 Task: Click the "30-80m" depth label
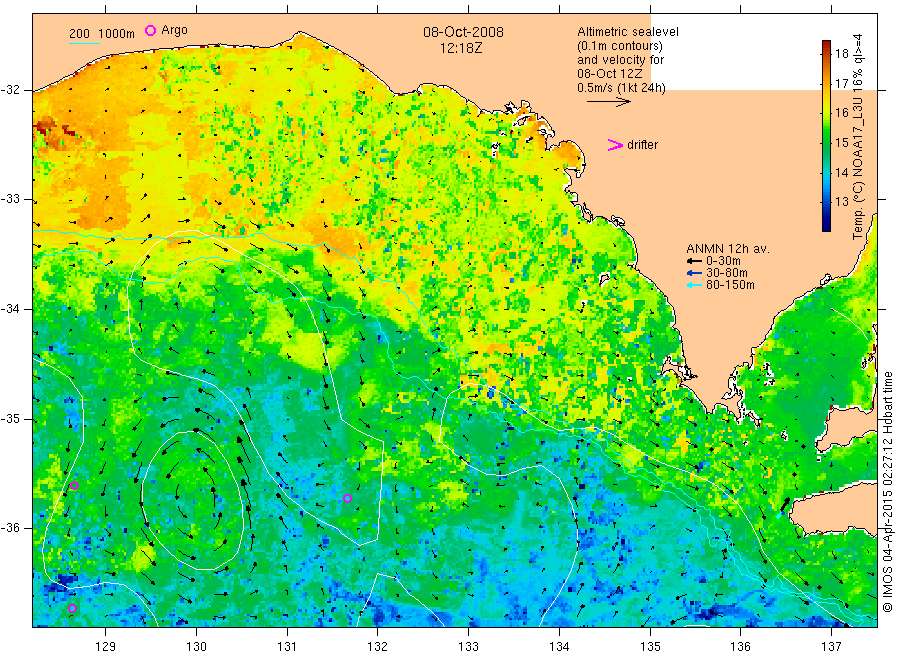point(727,273)
